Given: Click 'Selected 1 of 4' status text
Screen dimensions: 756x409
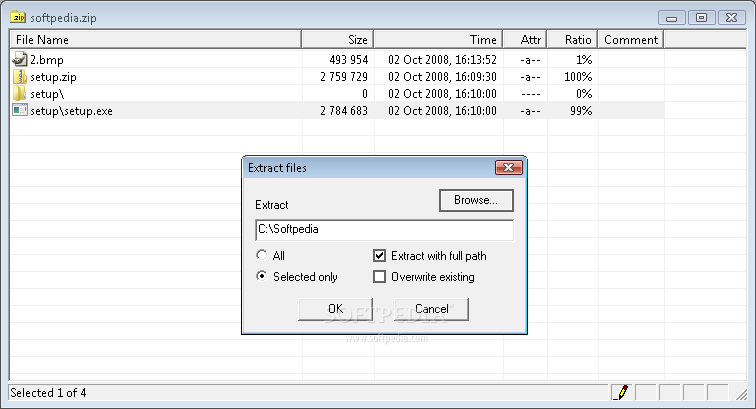Looking at the screenshot, I should [48, 393].
